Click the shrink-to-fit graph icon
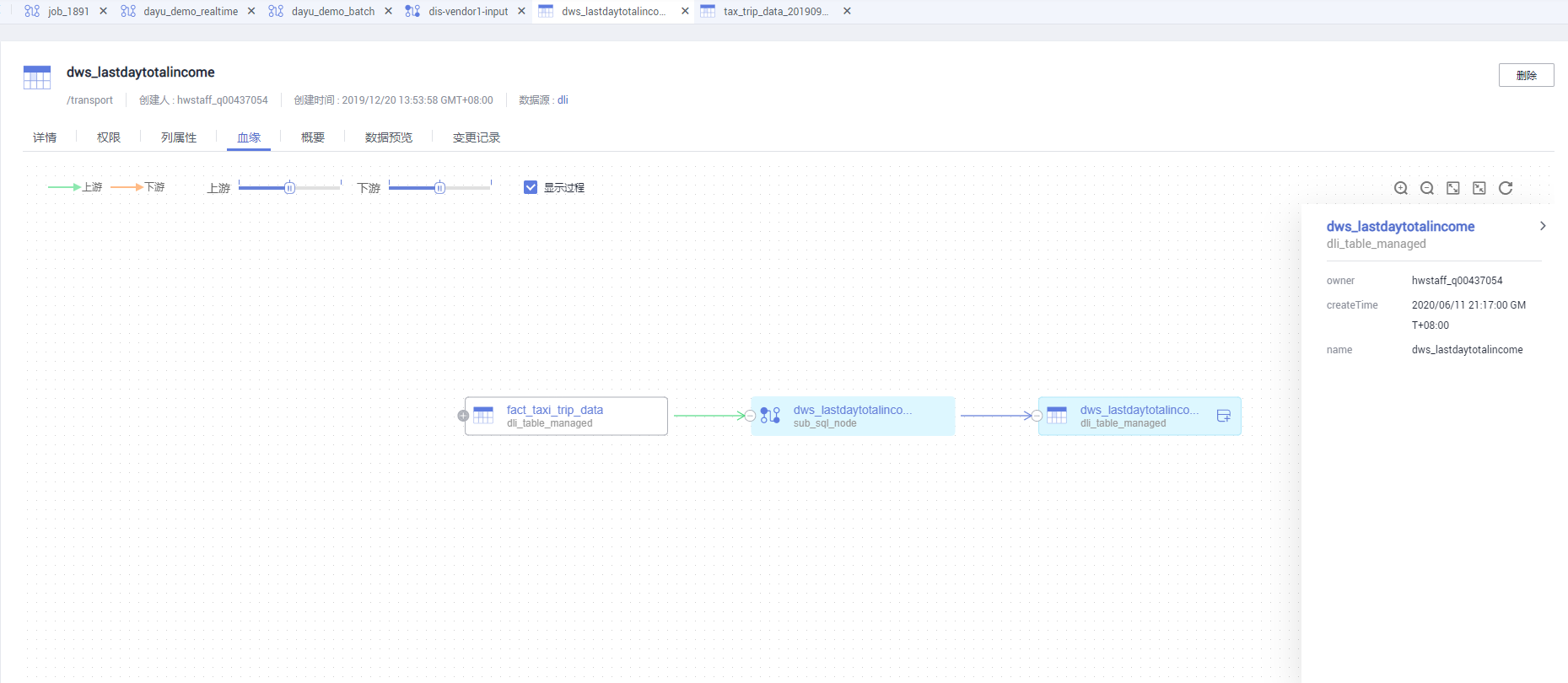 pos(1479,188)
